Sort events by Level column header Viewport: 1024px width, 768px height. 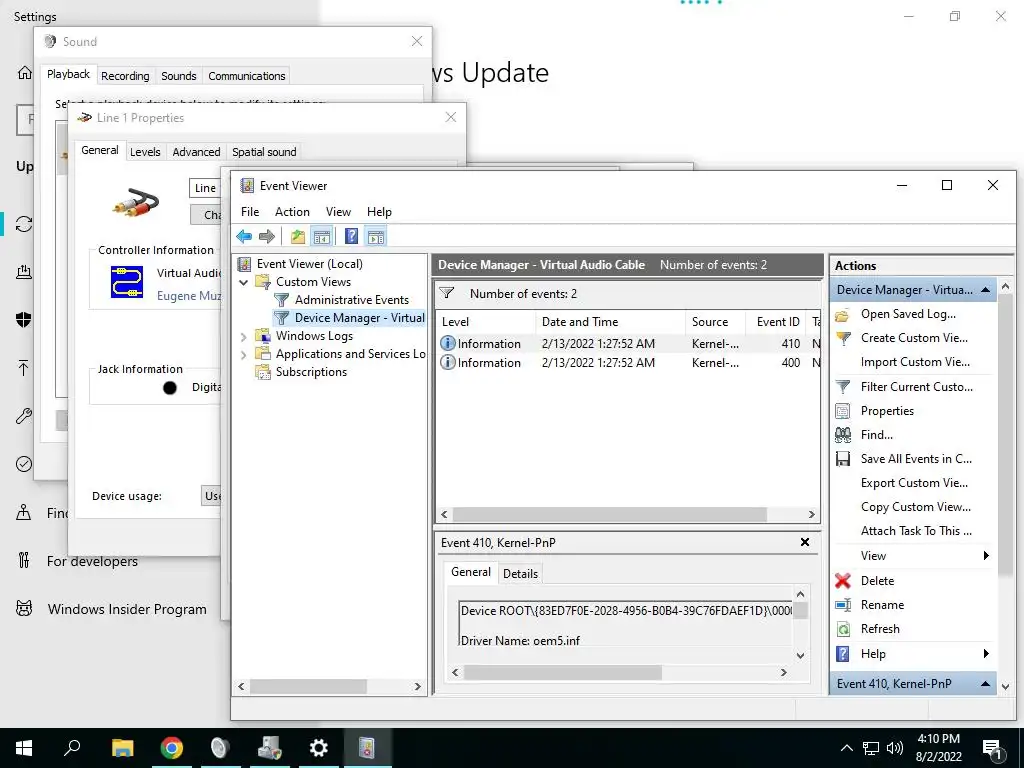point(487,322)
